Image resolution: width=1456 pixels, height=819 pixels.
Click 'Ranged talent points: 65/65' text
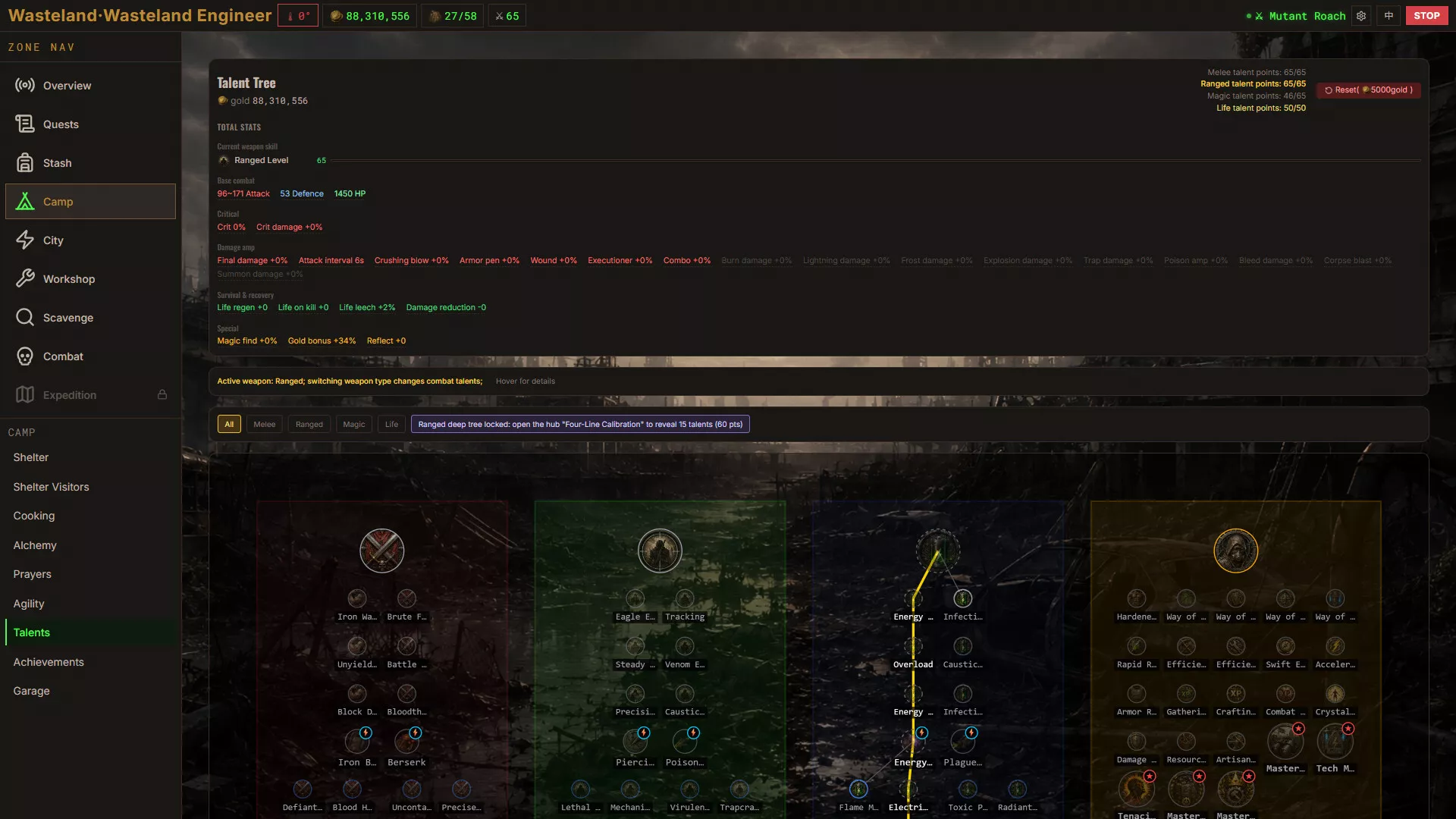1253,84
